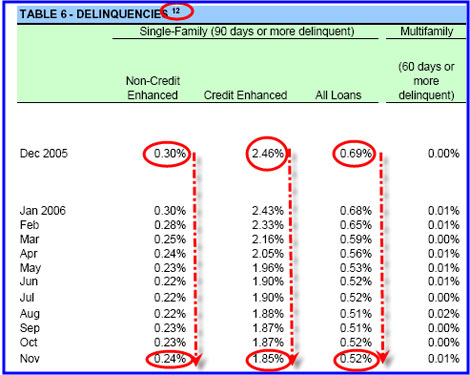The height and width of the screenshot is (375, 470).
Task: Select the Nov row label
Action: [x=30, y=359]
